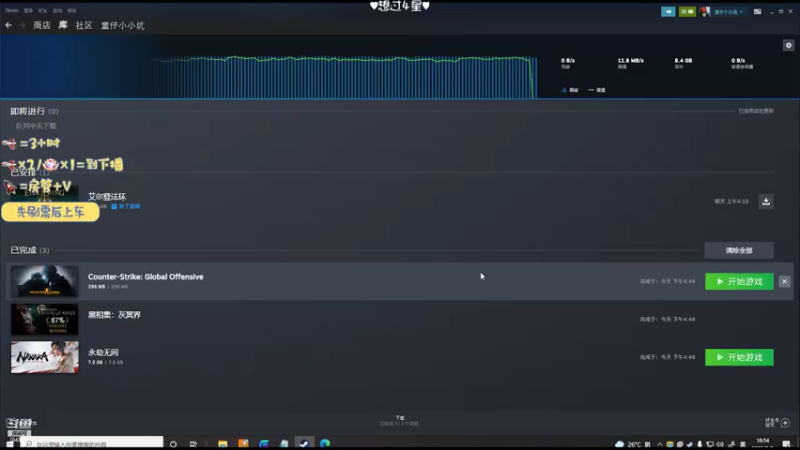Click the 11.8 MB/s peak speed stat
This screenshot has height=450, width=800.
click(630, 63)
